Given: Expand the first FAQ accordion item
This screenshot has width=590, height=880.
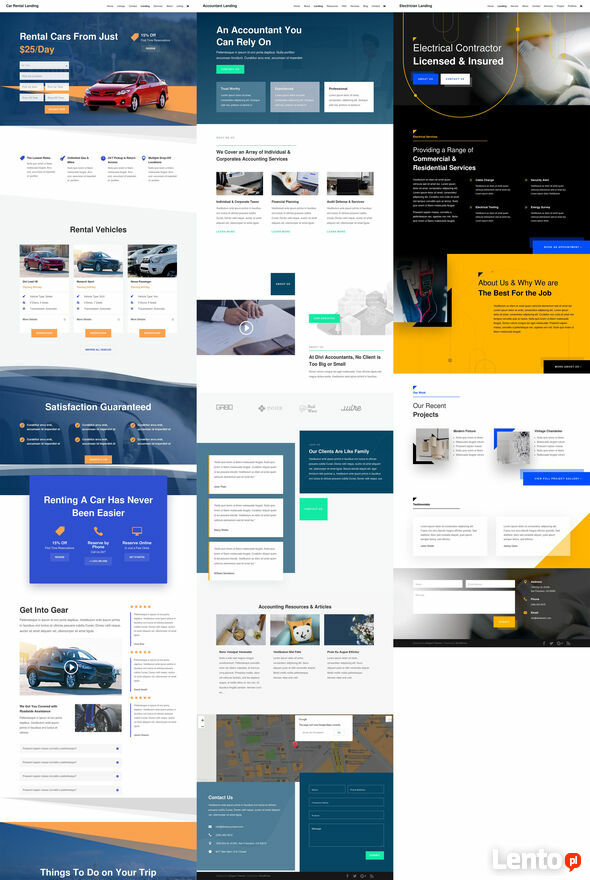Looking at the screenshot, I should click(70, 749).
